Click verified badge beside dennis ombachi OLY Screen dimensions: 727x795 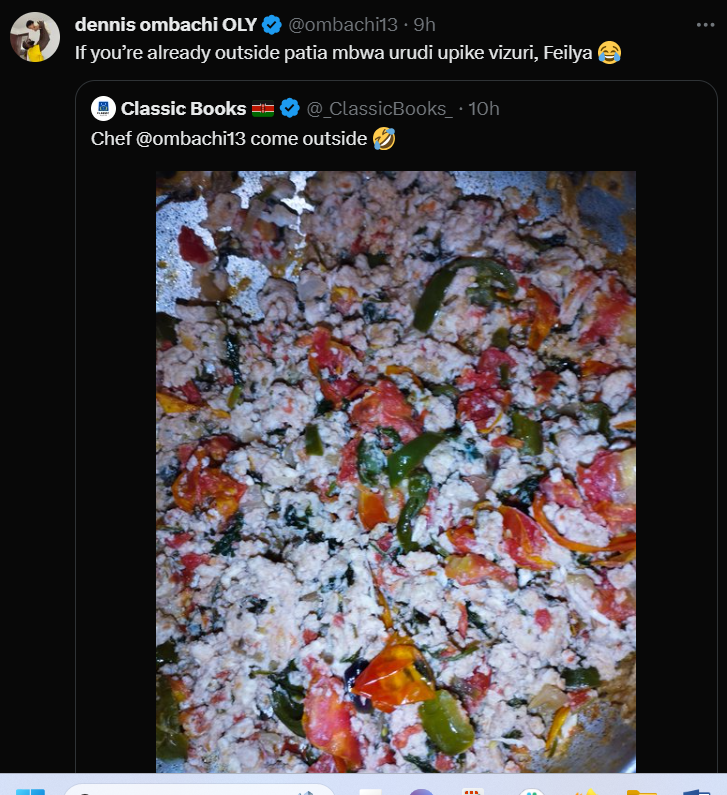[271, 25]
